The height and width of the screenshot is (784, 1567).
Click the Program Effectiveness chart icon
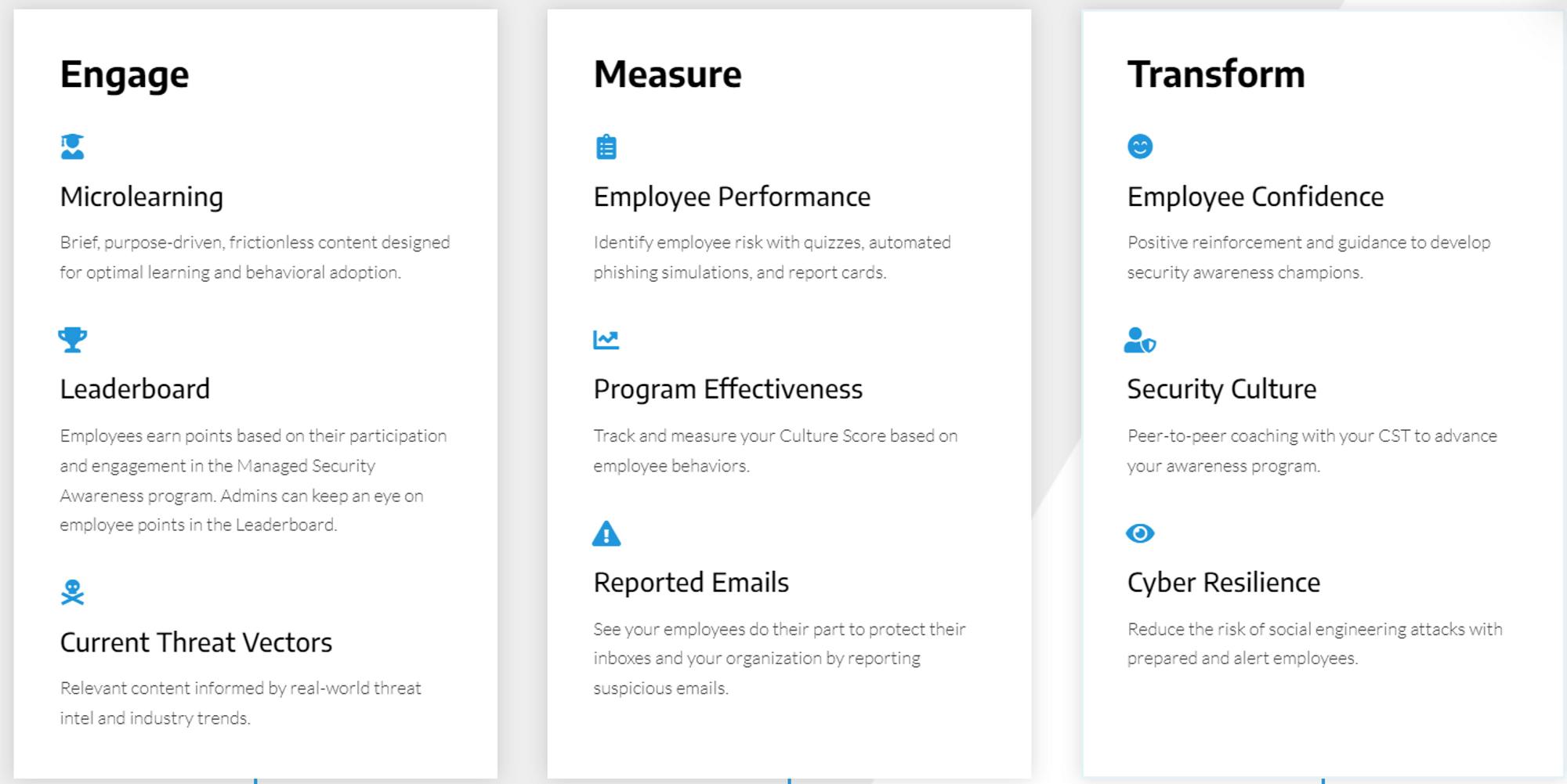tap(606, 339)
